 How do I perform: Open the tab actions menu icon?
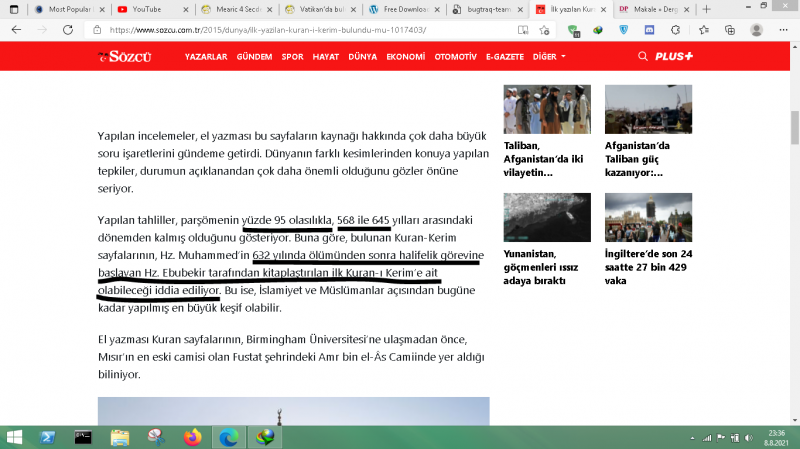tap(14, 9)
